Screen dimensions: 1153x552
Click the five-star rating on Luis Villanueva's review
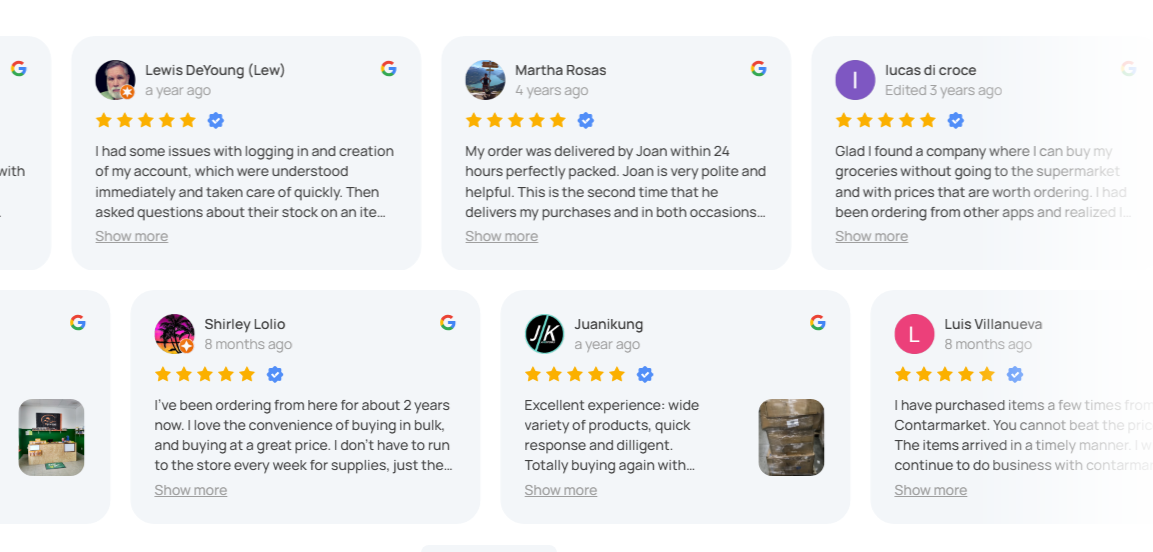click(x=944, y=375)
